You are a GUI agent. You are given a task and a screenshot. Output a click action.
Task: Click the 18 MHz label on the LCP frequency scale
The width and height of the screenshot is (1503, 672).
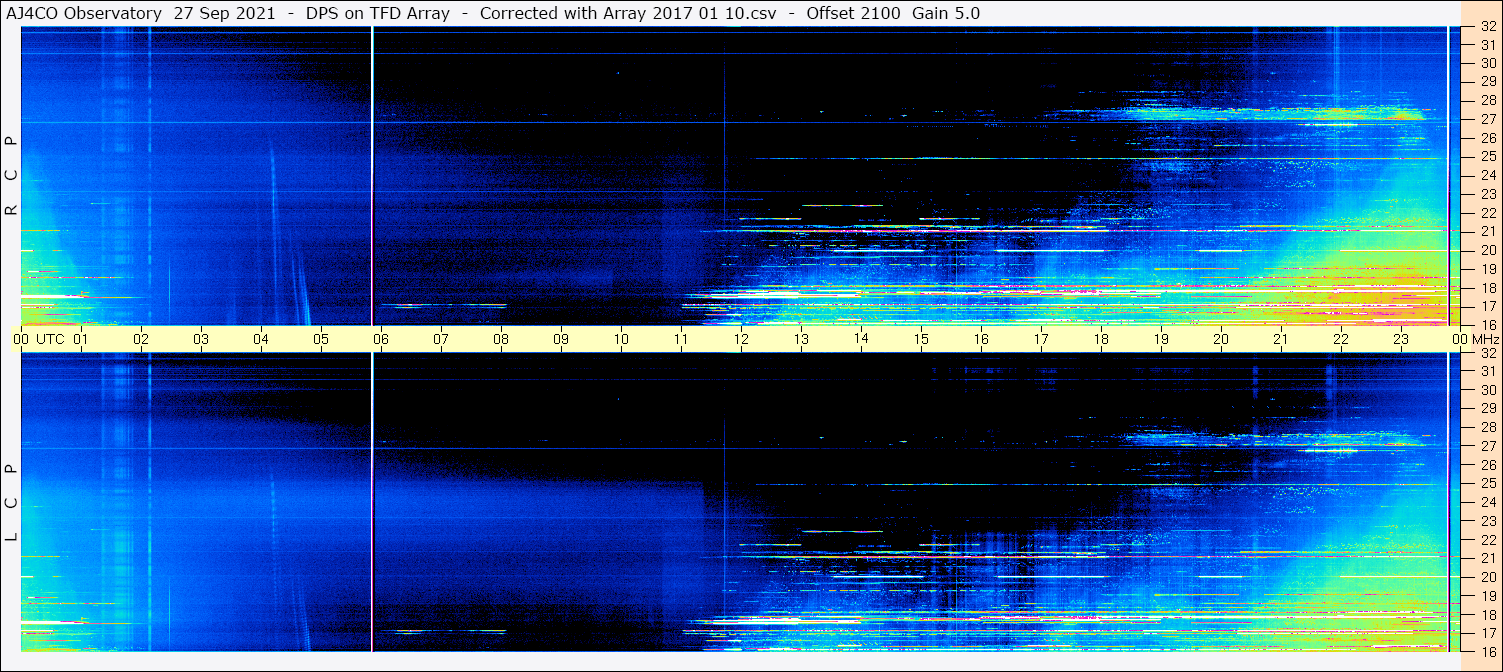pos(1488,614)
